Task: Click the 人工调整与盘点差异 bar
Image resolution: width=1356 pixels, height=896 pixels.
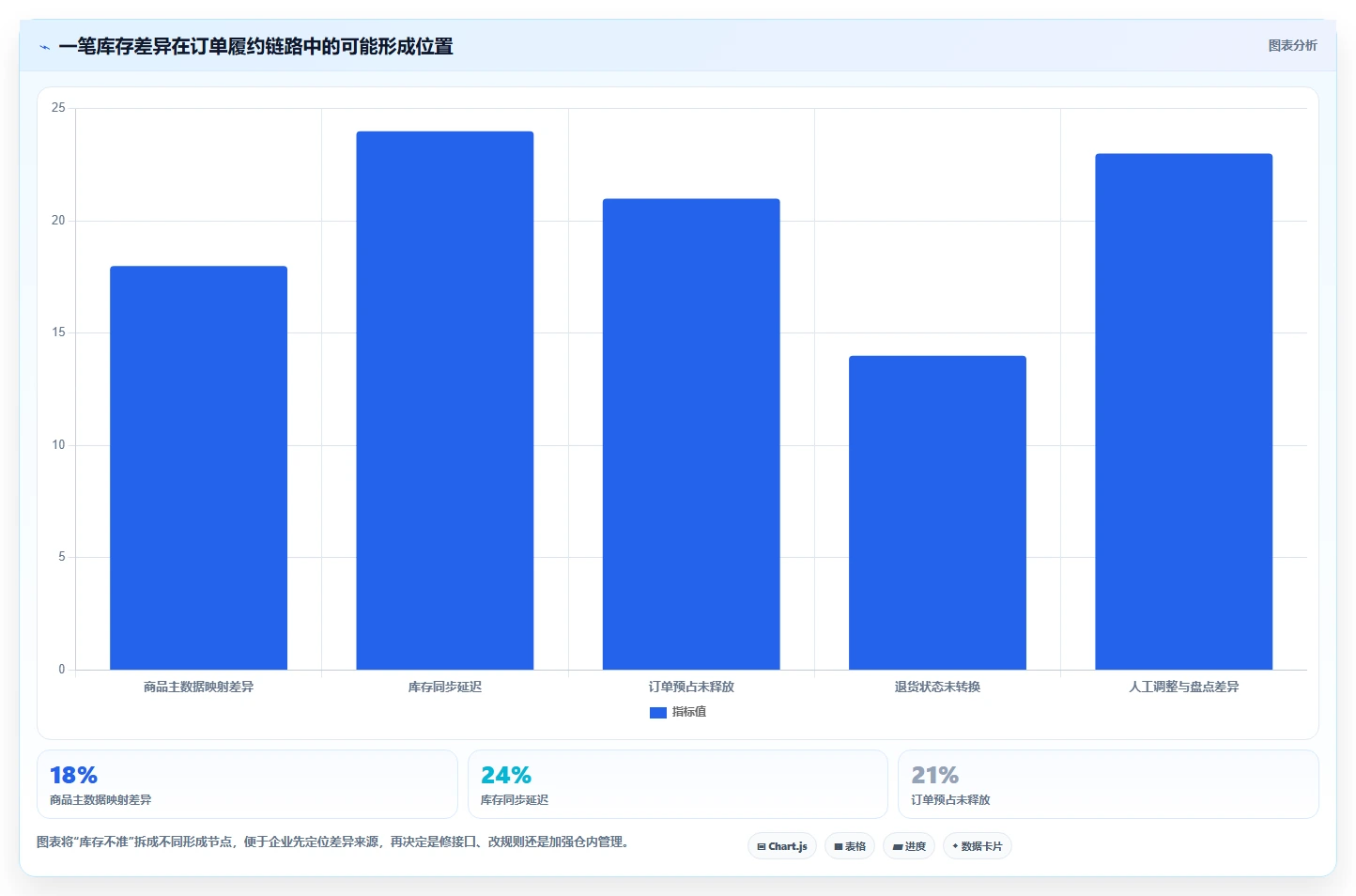Action: pos(1183,411)
